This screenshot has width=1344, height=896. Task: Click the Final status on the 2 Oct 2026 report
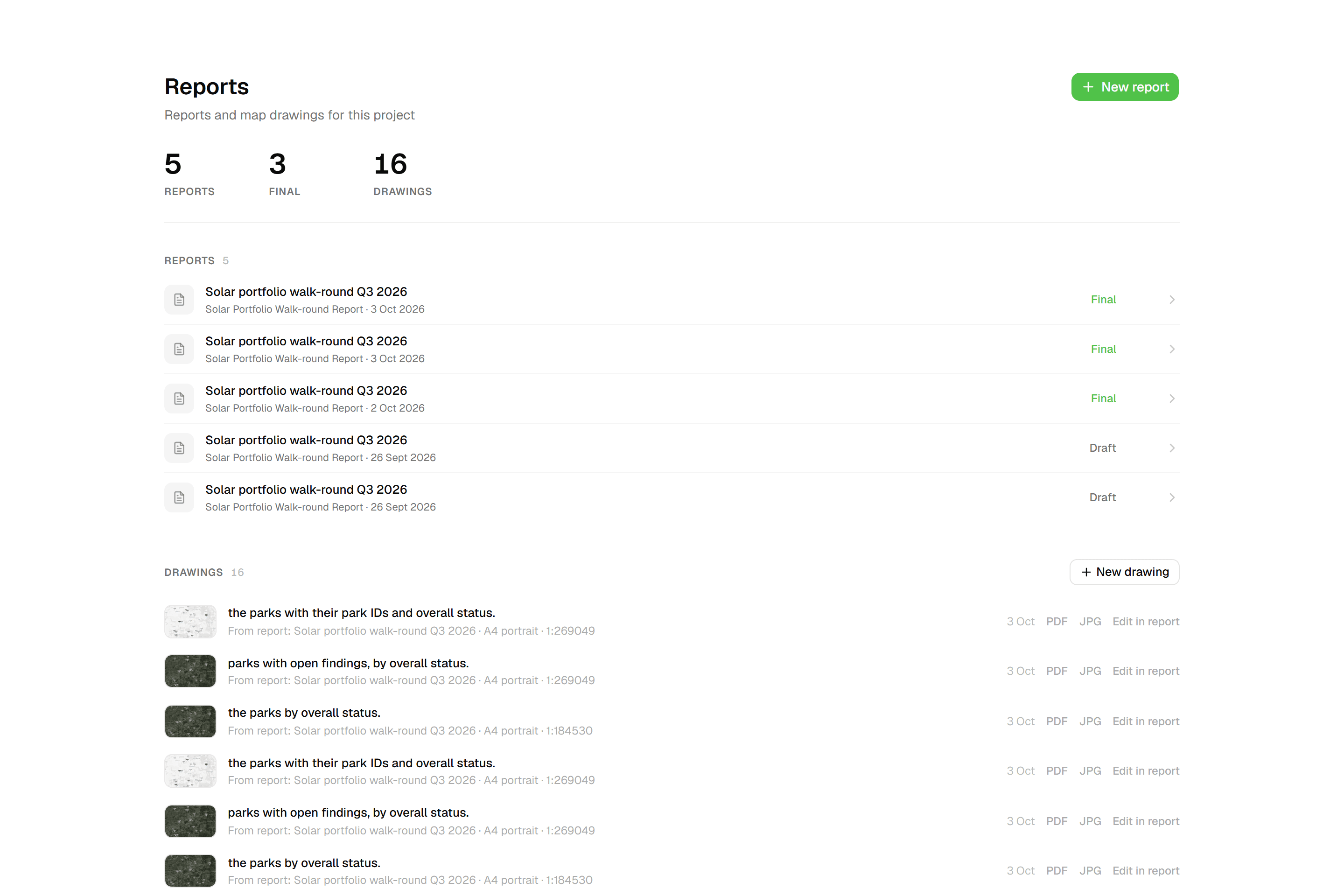pos(1103,398)
